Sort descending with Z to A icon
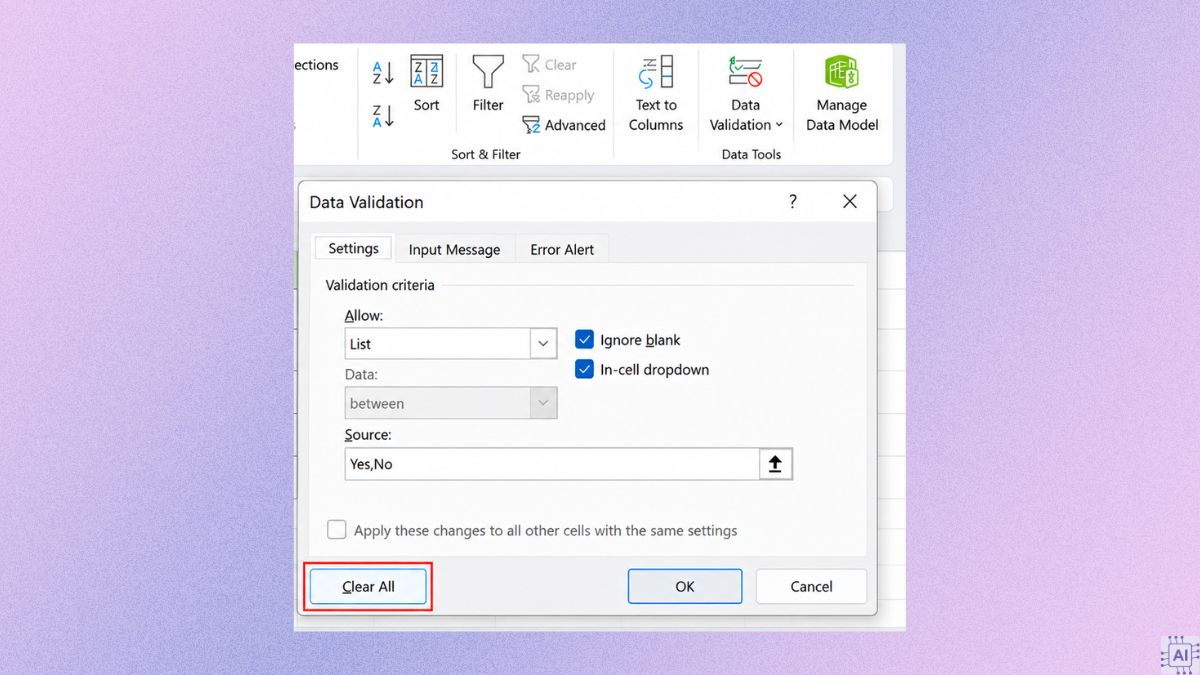1200x675 pixels. (383, 116)
